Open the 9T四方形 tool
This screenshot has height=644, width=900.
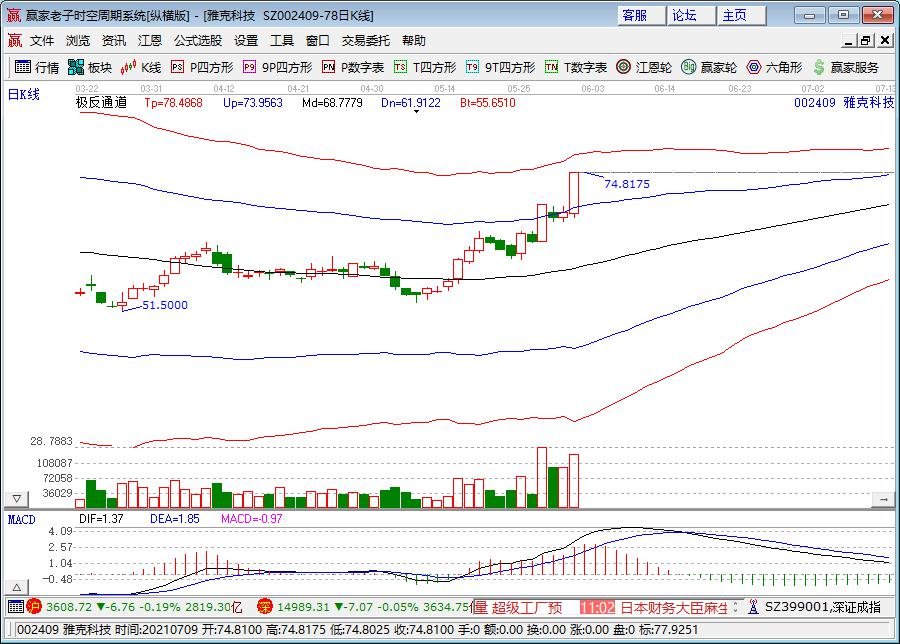(x=500, y=67)
